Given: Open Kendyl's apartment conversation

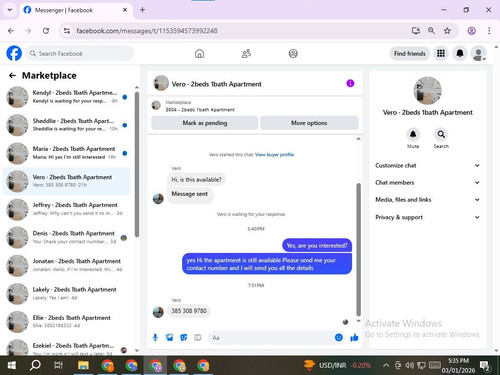Looking at the screenshot, I should (67, 97).
